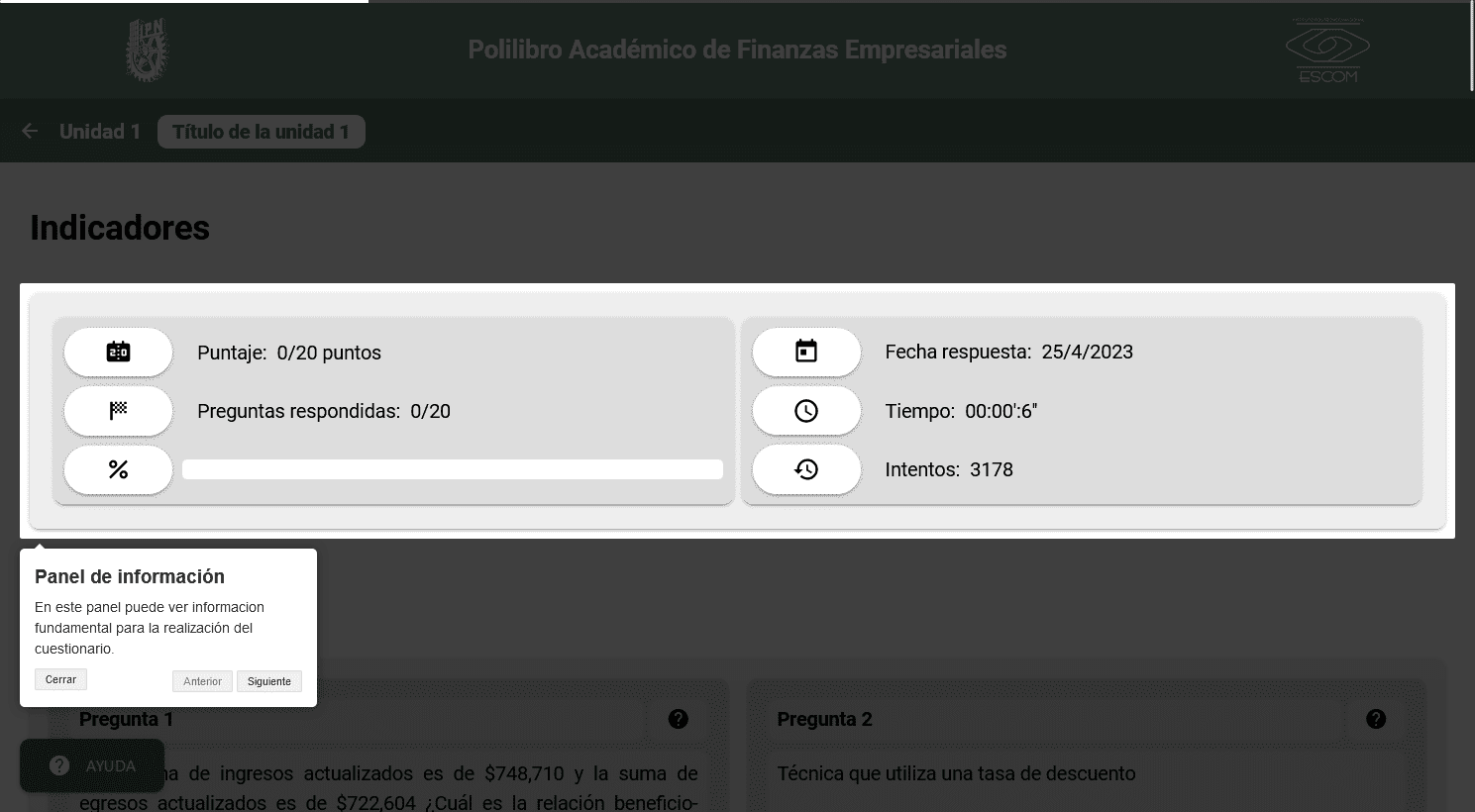Click the scoreboard icon next to Puntaje
Image resolution: width=1475 pixels, height=812 pixels.
118,352
